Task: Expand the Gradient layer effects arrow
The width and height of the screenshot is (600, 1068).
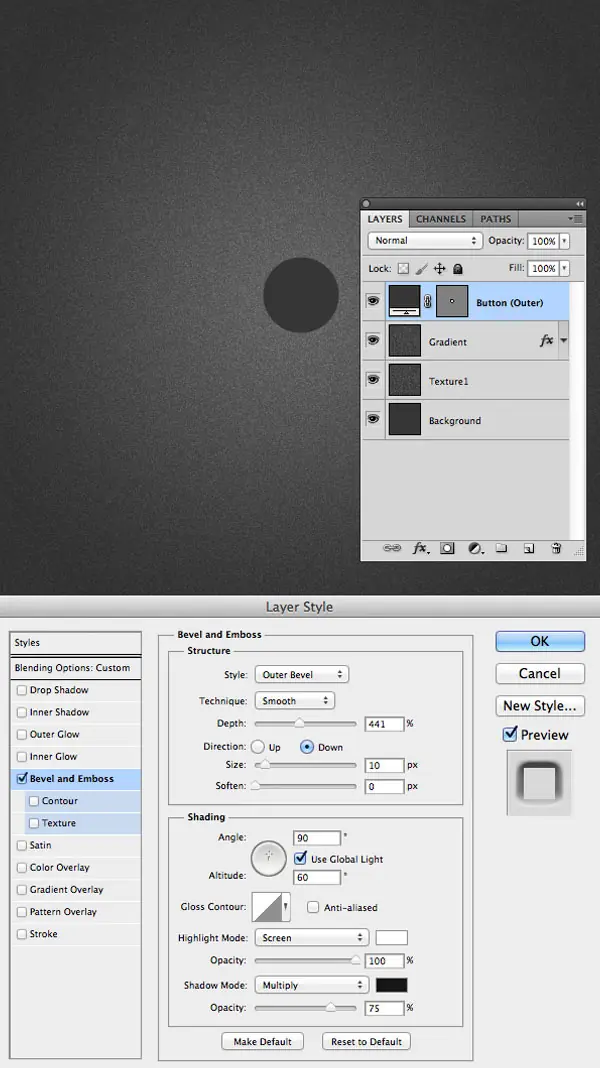Action: tap(564, 341)
